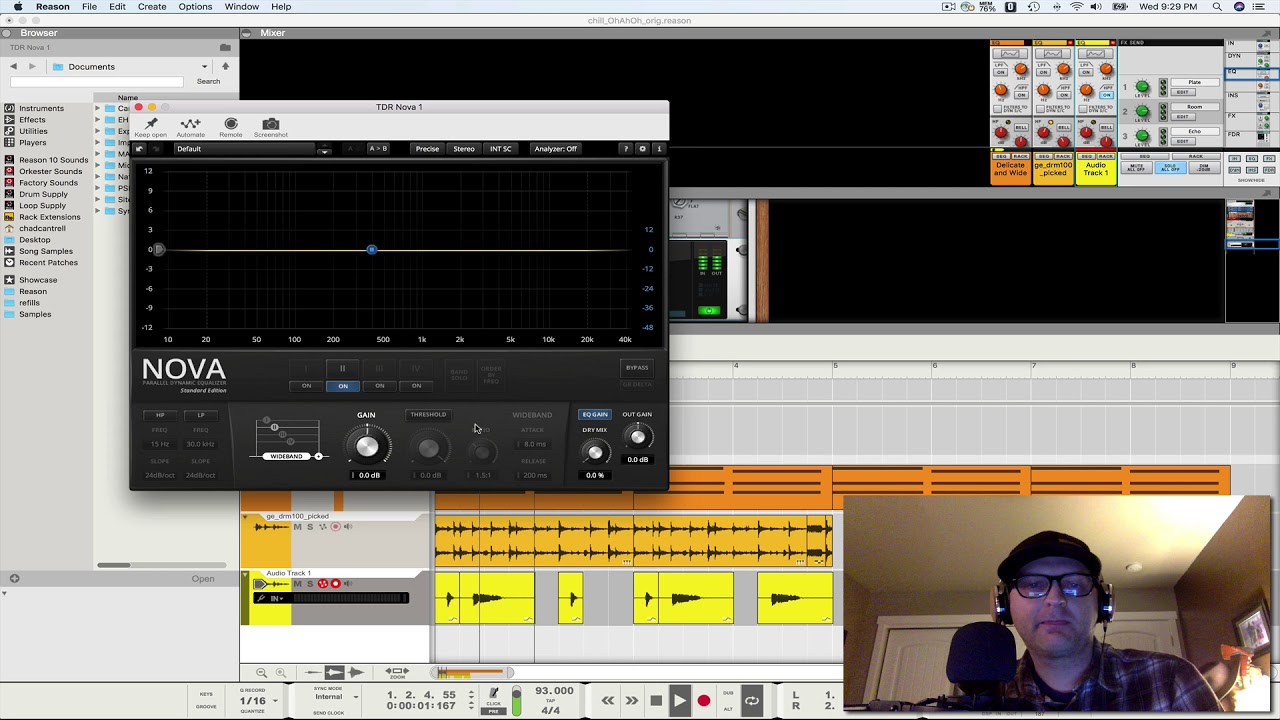Click the OUT GAIN knob
Screen dimensions: 1280x720
pyautogui.click(x=638, y=436)
